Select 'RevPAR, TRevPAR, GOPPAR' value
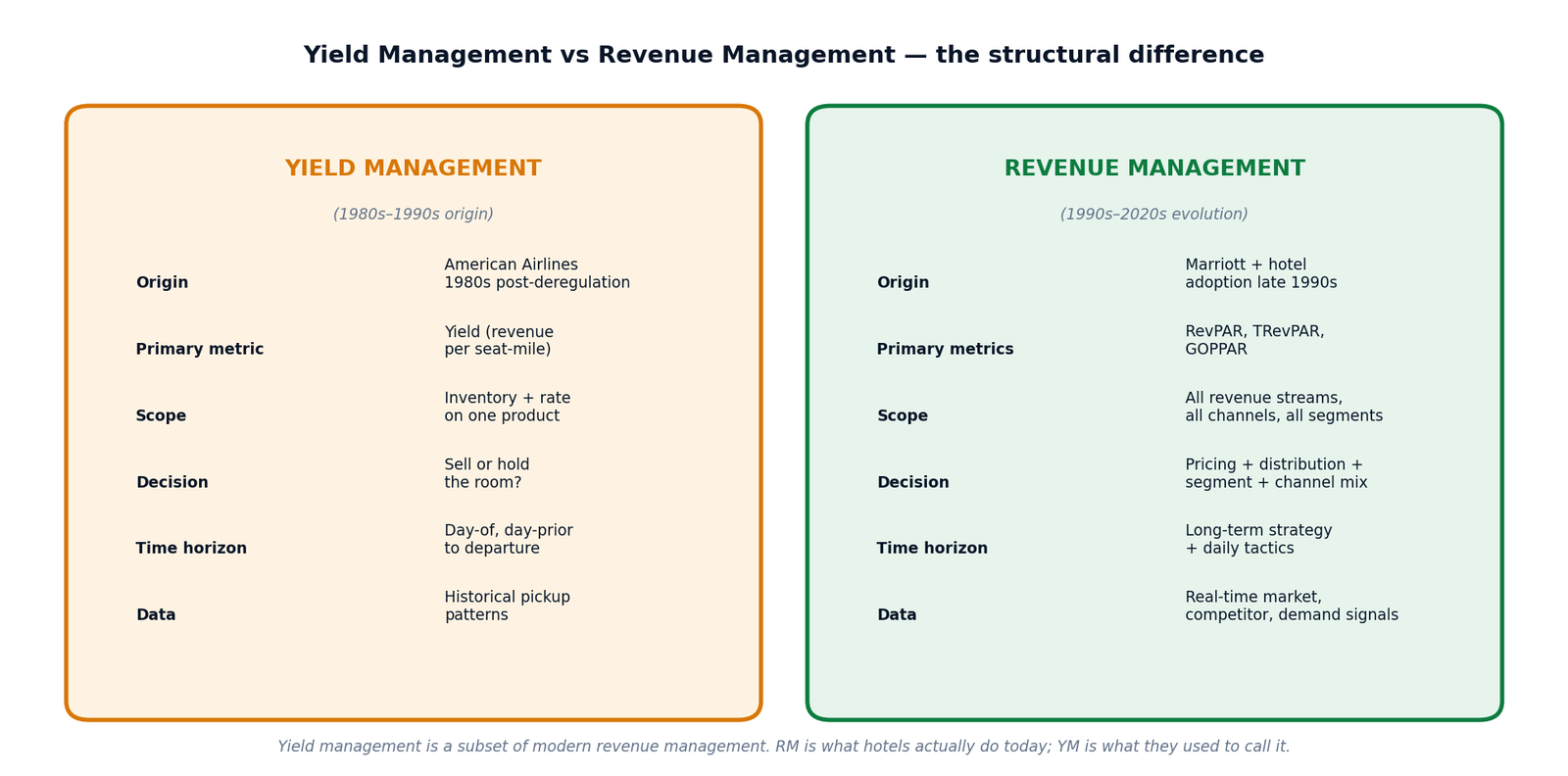The image size is (1568, 776). (x=1254, y=341)
